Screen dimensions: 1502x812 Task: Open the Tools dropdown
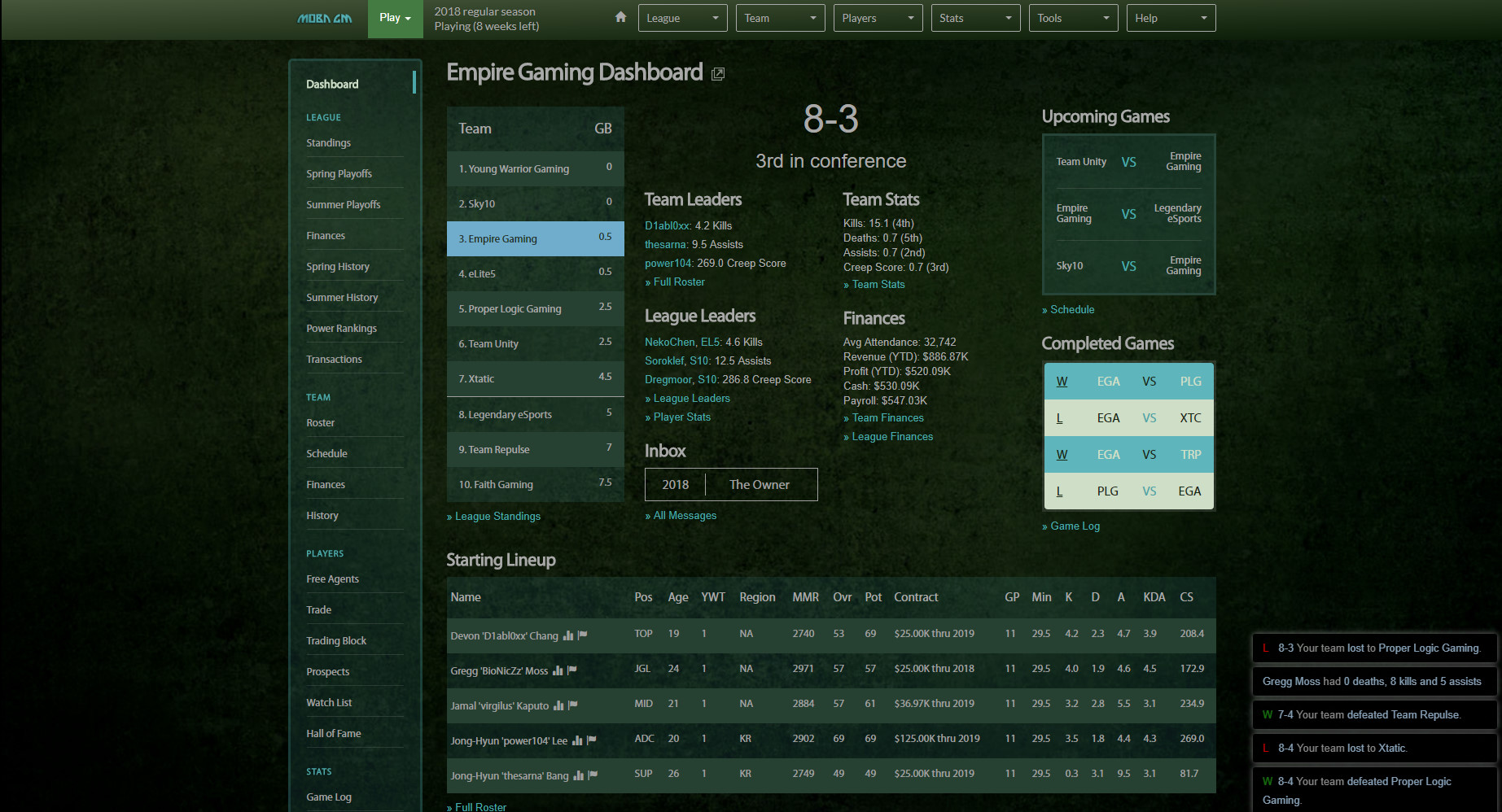coord(1072,17)
